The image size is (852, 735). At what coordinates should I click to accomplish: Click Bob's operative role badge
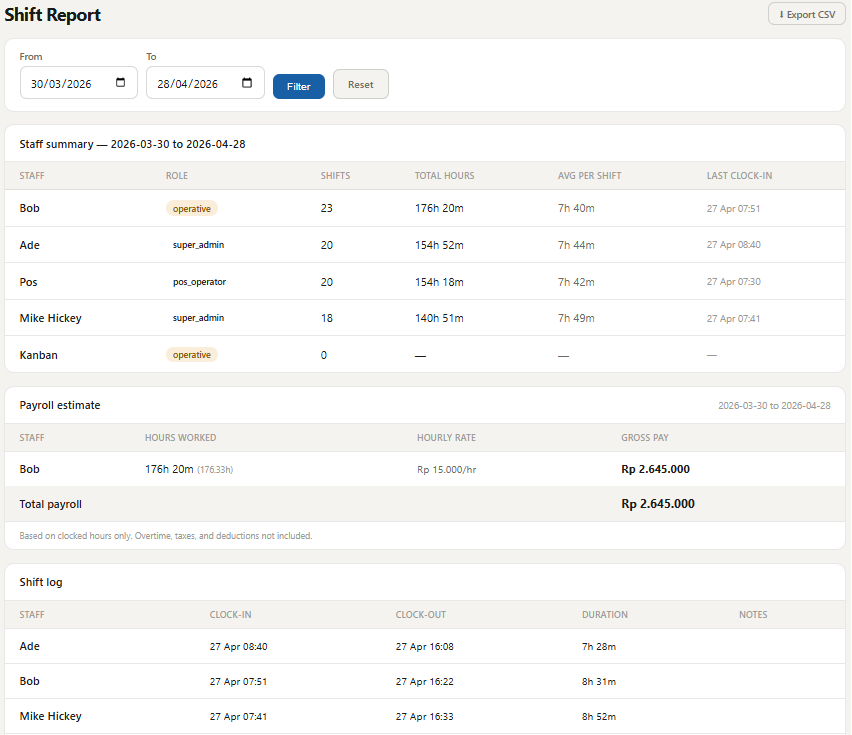tap(192, 209)
